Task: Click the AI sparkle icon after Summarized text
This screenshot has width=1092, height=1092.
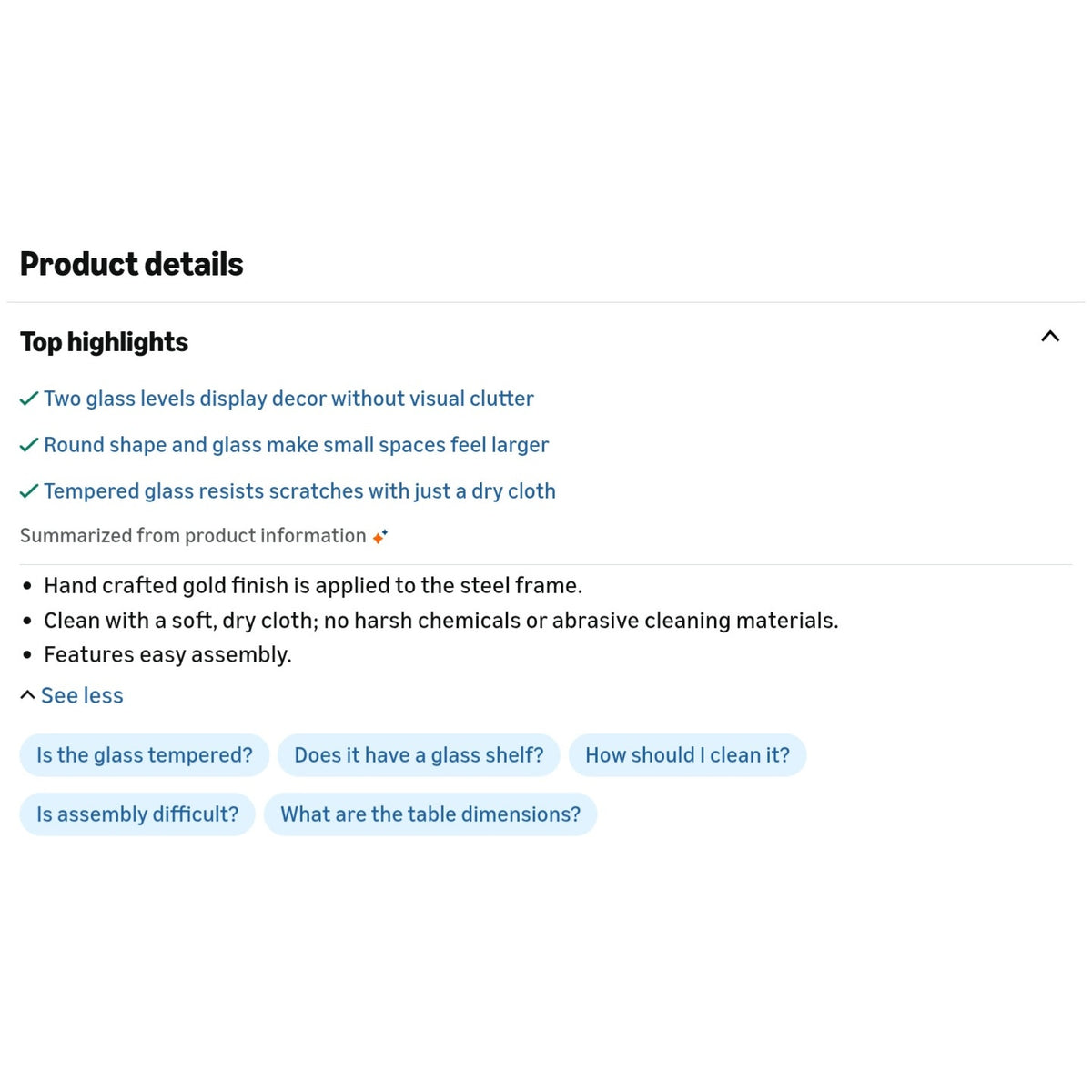Action: pos(380,536)
